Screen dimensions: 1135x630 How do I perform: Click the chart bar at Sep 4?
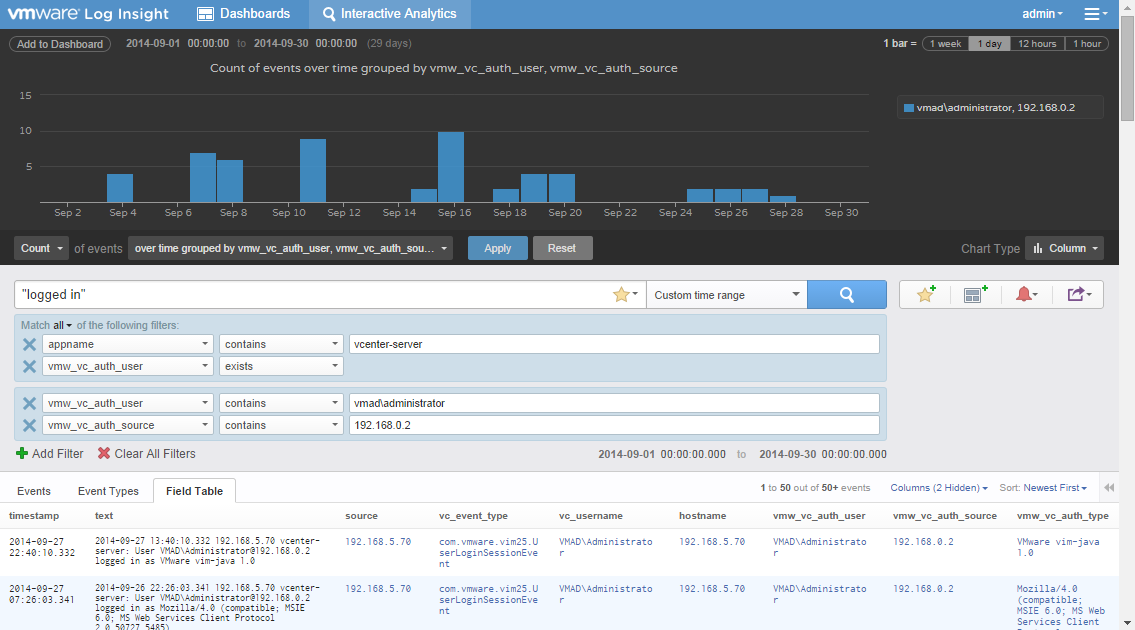click(x=119, y=188)
